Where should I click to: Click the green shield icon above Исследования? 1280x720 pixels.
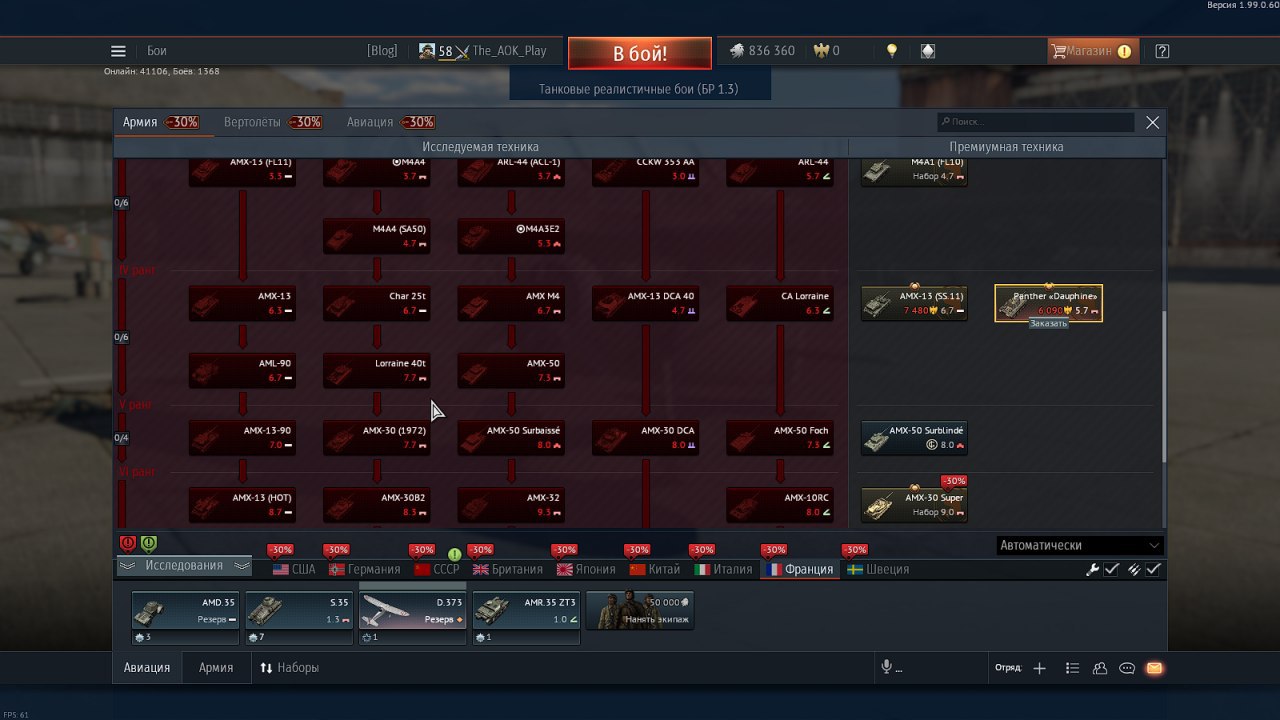point(148,543)
